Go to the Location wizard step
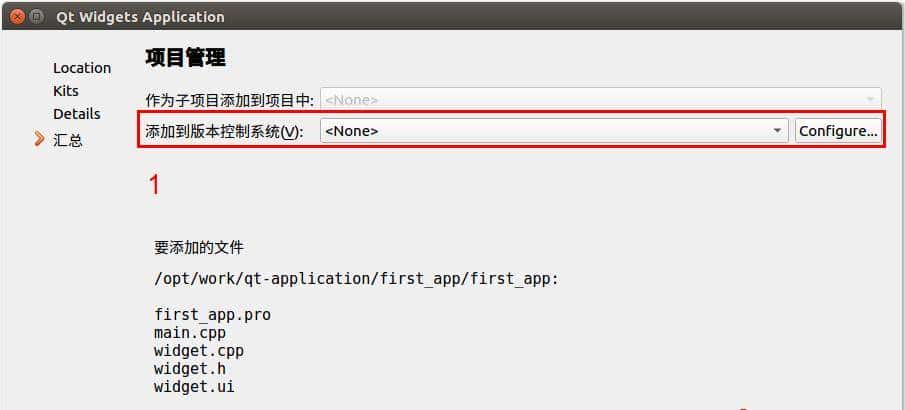Screen dimensions: 905x410 click(81, 68)
